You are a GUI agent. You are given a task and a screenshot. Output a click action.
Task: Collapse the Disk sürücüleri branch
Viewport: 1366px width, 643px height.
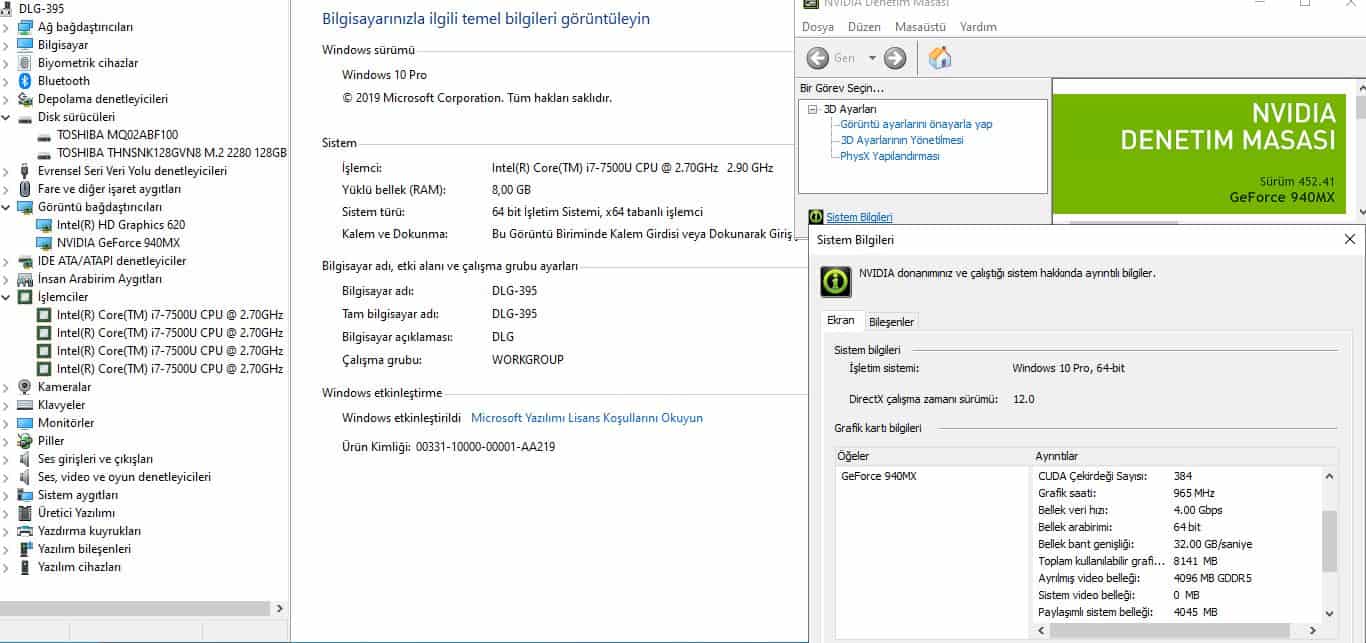click(7, 117)
